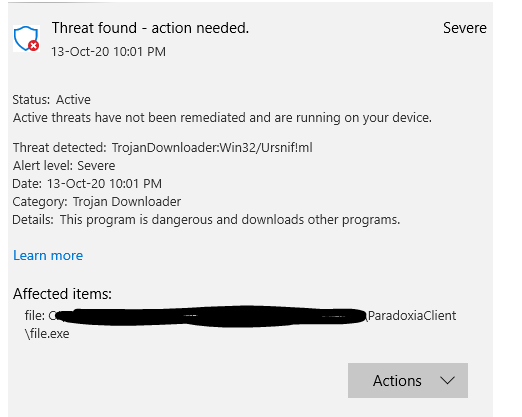Click the 'Active threats have not been remediated' message
This screenshot has height=417, width=522.
point(222,118)
